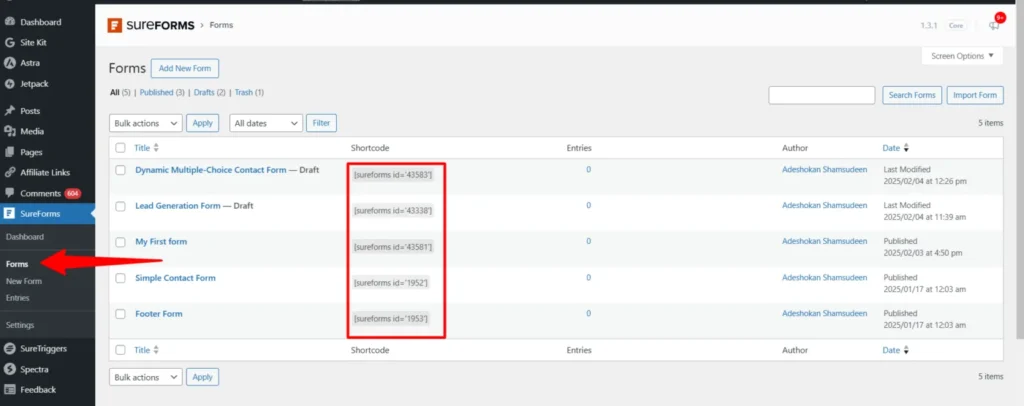Open the SureForms Dashboard submenu item
This screenshot has height=406, width=1024.
coord(25,237)
